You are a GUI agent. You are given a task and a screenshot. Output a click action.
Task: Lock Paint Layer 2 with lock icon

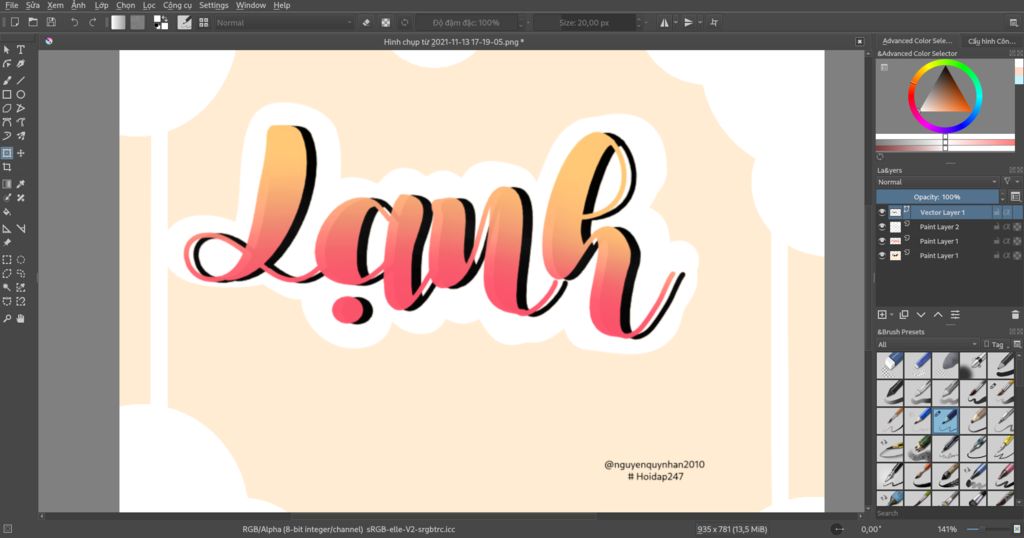[997, 227]
